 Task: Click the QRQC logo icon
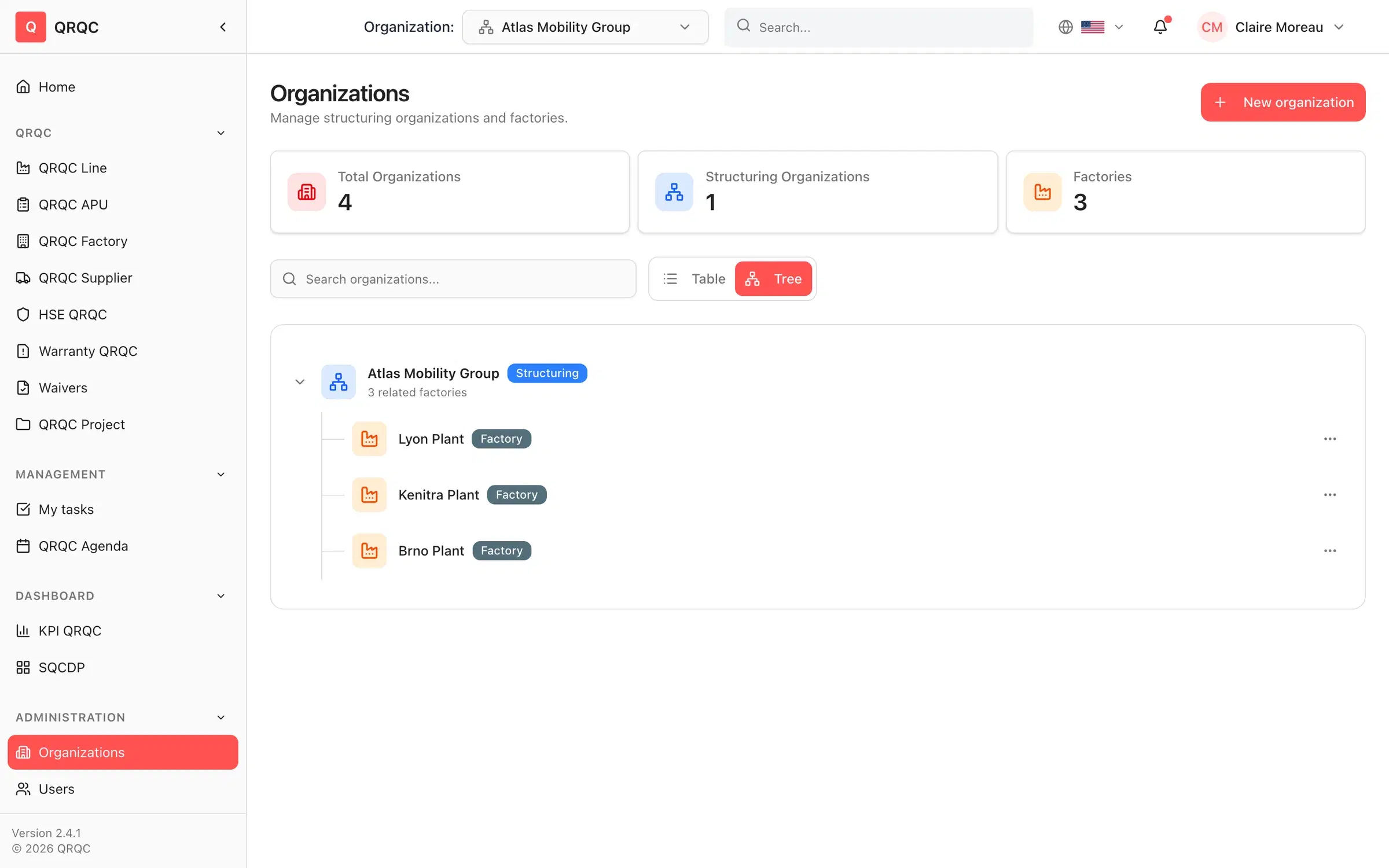pyautogui.click(x=31, y=27)
